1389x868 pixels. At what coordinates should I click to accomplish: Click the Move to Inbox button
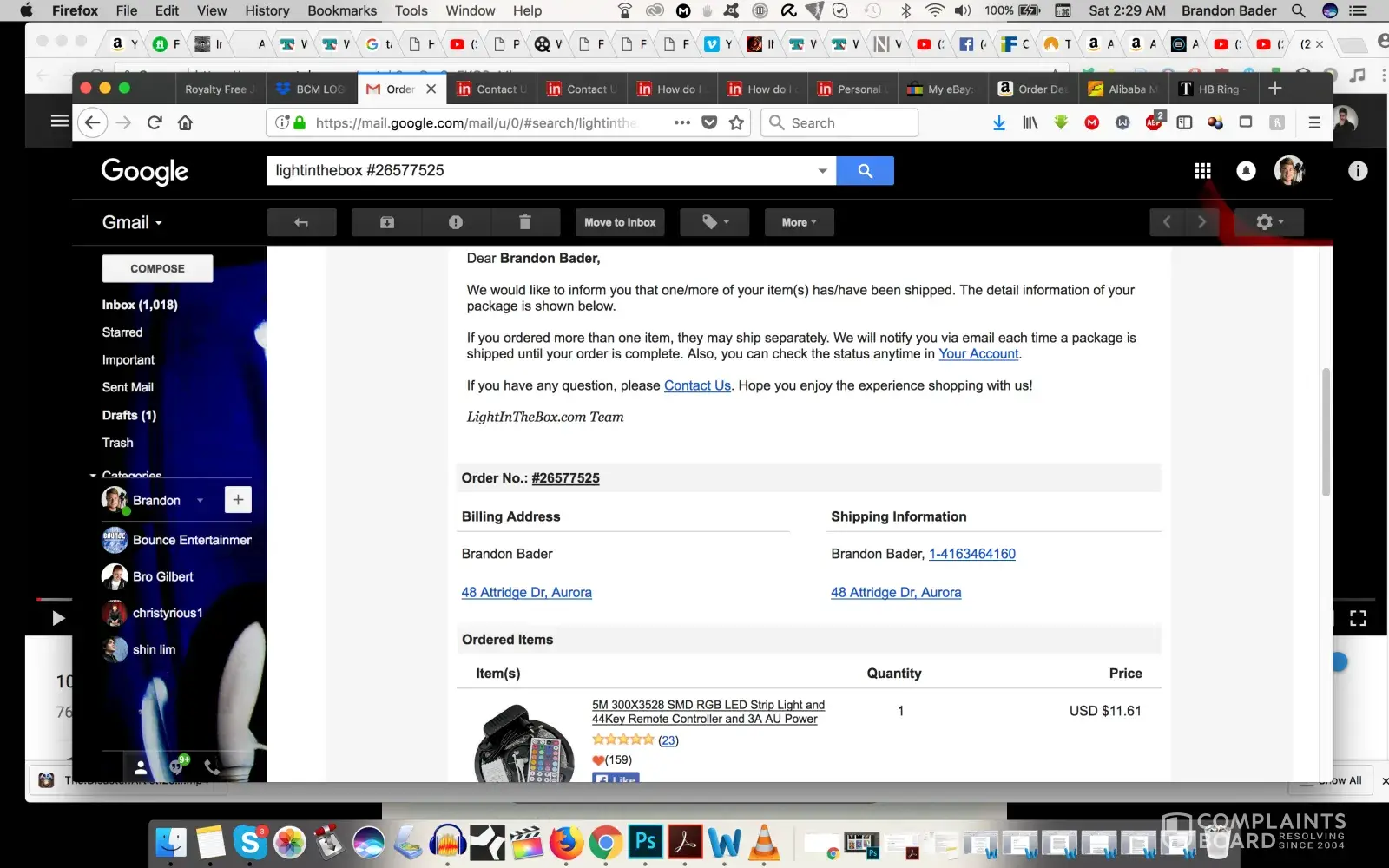[x=620, y=222]
